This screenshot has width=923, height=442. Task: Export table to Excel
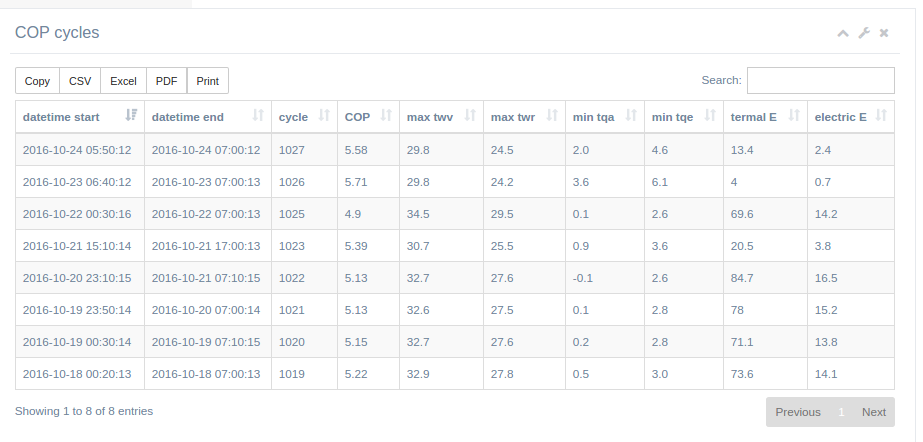click(x=123, y=81)
